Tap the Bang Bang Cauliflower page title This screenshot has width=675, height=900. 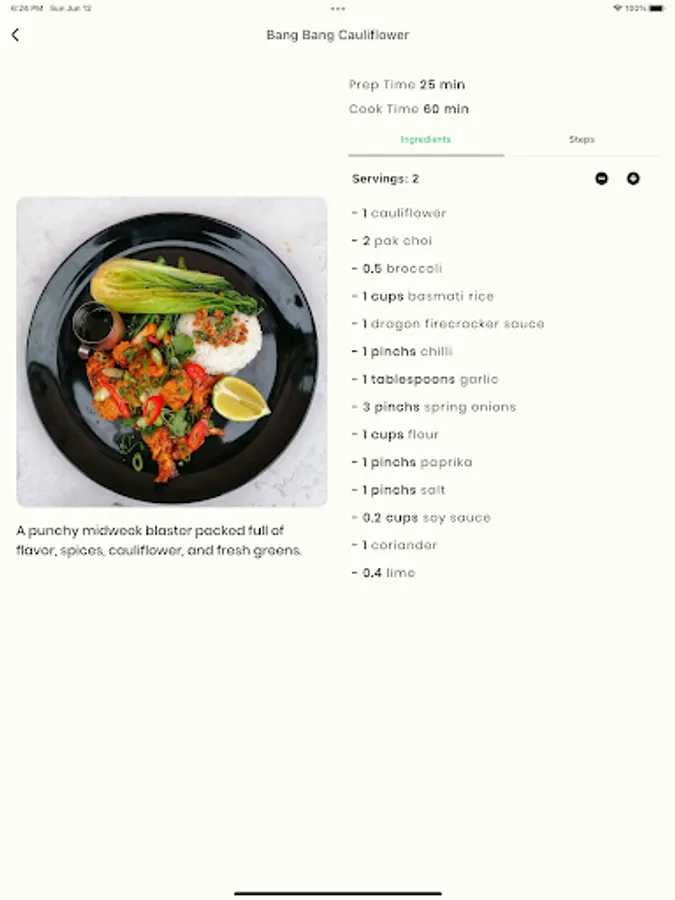(x=338, y=35)
